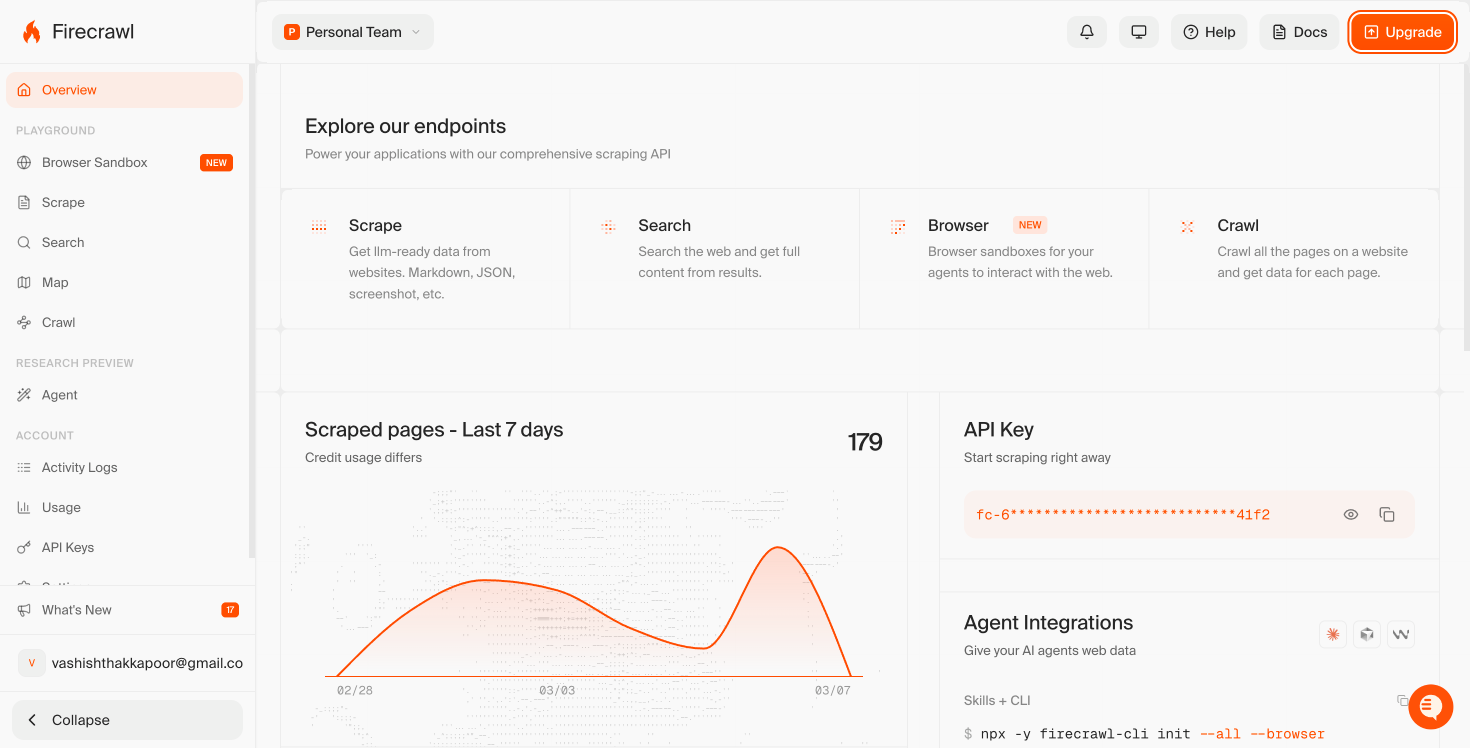This screenshot has width=1470, height=748.
Task: Click the What's New megaphone icon
Action: (24, 610)
